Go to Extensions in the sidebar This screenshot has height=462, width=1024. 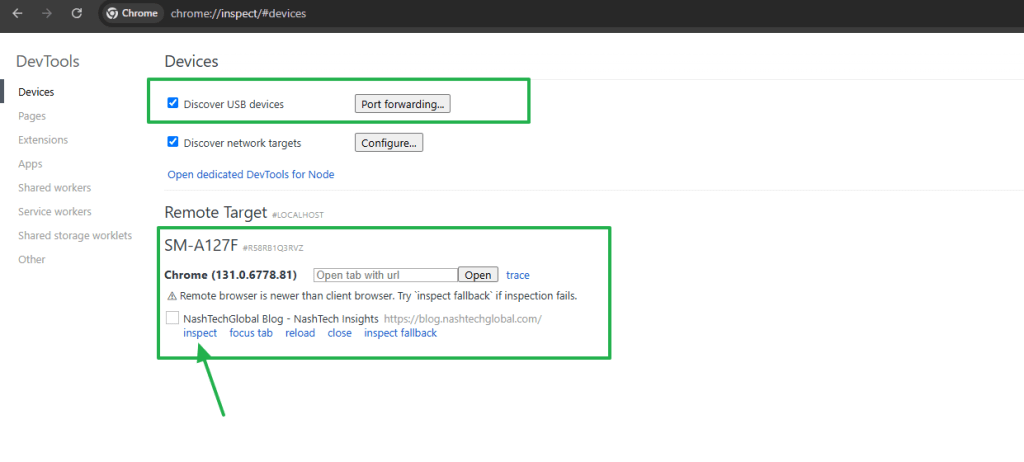43,140
